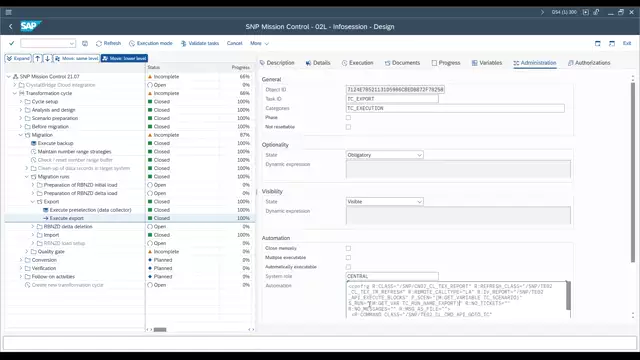640x360 pixels.
Task: Toggle the Phase checkbox
Action: click(348, 118)
